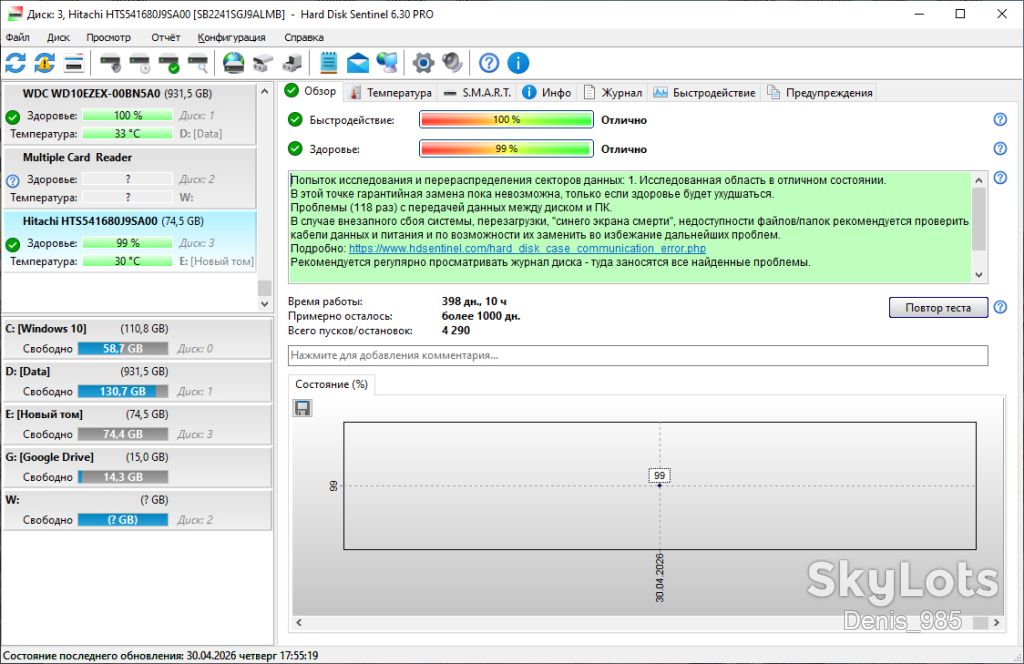The width and height of the screenshot is (1024, 664).
Task: Click the 99 data point label on chart
Action: pyautogui.click(x=659, y=475)
